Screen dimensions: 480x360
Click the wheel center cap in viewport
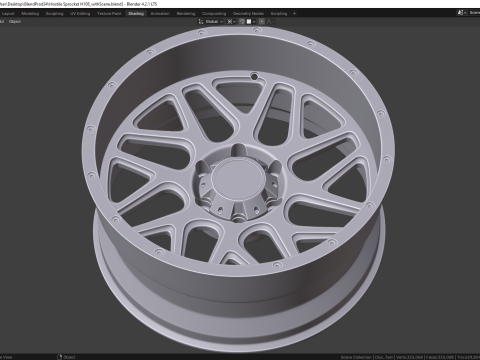(x=238, y=179)
